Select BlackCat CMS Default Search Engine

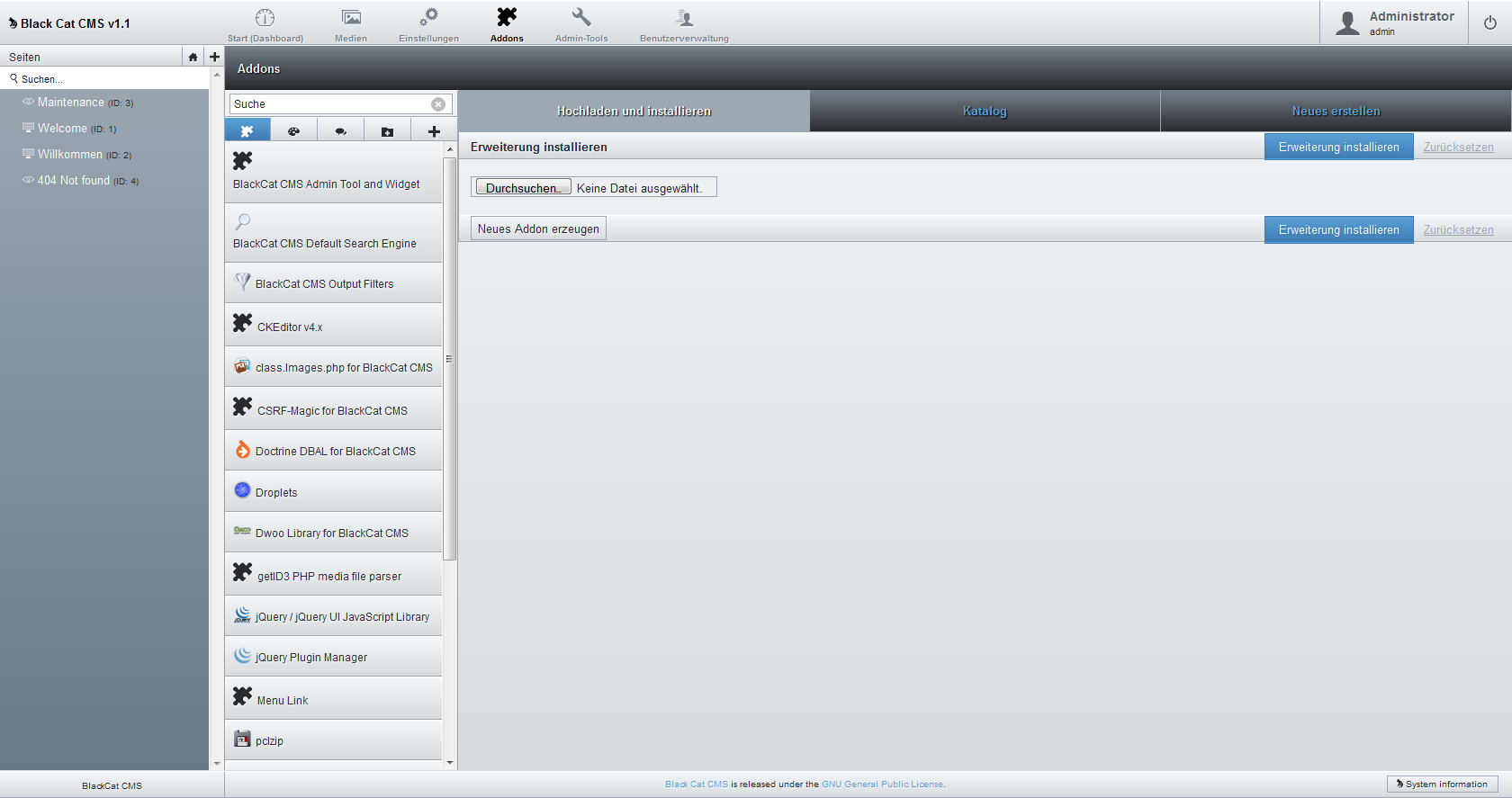(x=333, y=233)
